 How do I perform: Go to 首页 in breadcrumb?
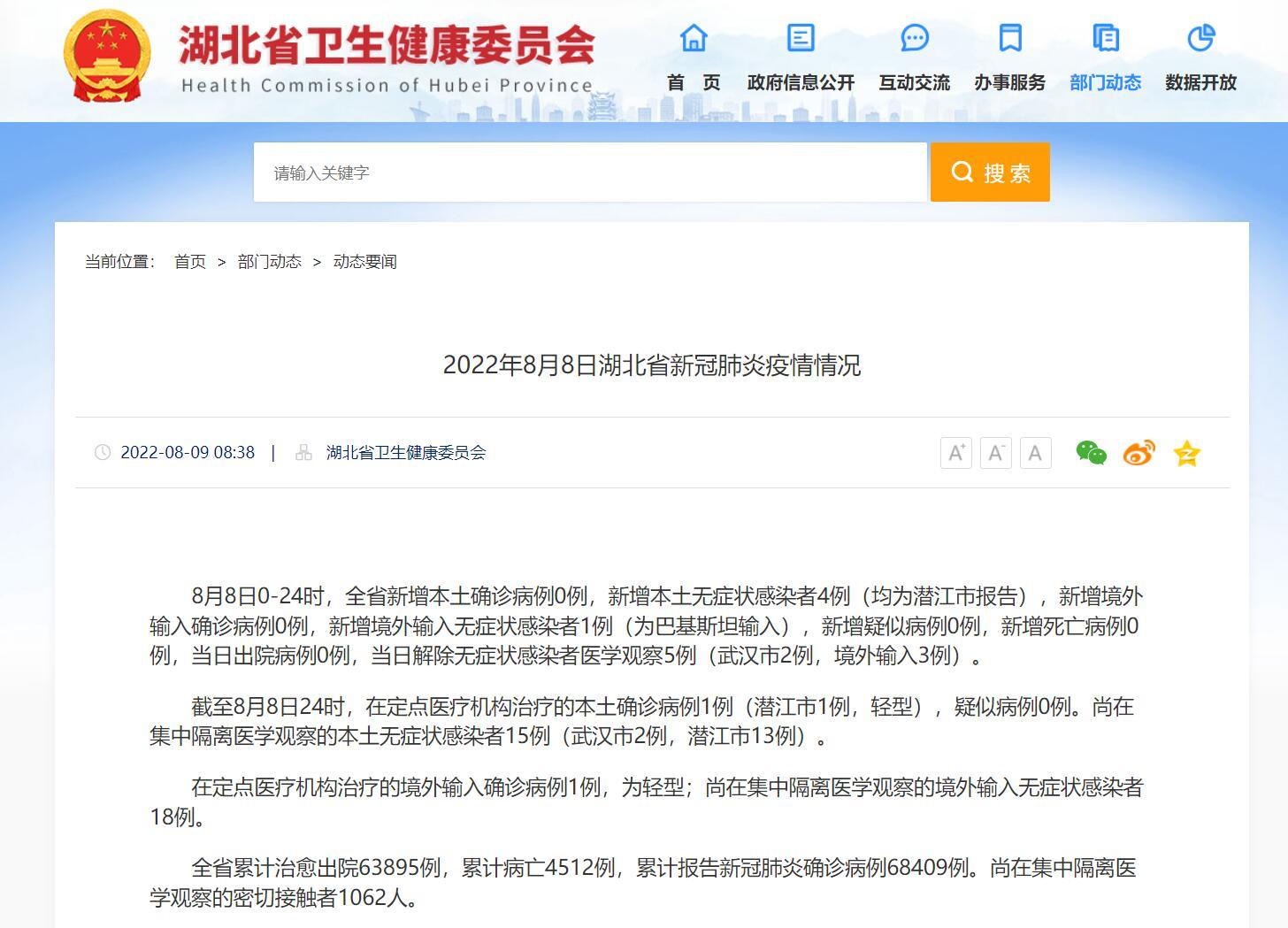click(189, 262)
